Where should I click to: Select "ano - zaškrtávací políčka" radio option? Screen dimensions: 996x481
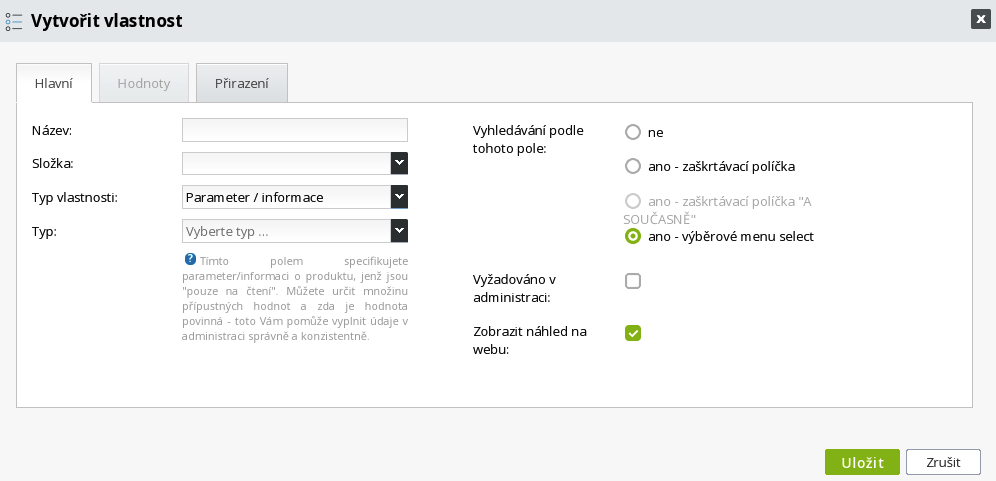(x=633, y=166)
